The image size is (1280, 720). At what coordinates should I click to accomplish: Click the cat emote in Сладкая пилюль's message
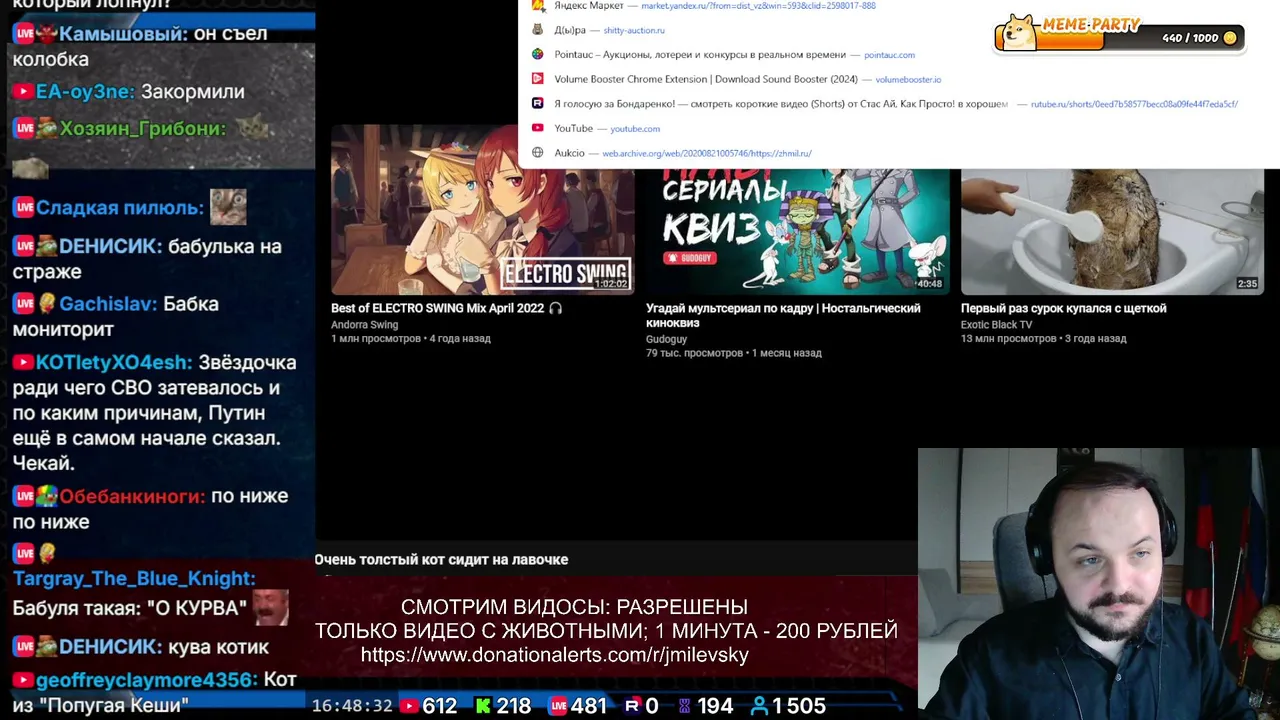pos(228,207)
